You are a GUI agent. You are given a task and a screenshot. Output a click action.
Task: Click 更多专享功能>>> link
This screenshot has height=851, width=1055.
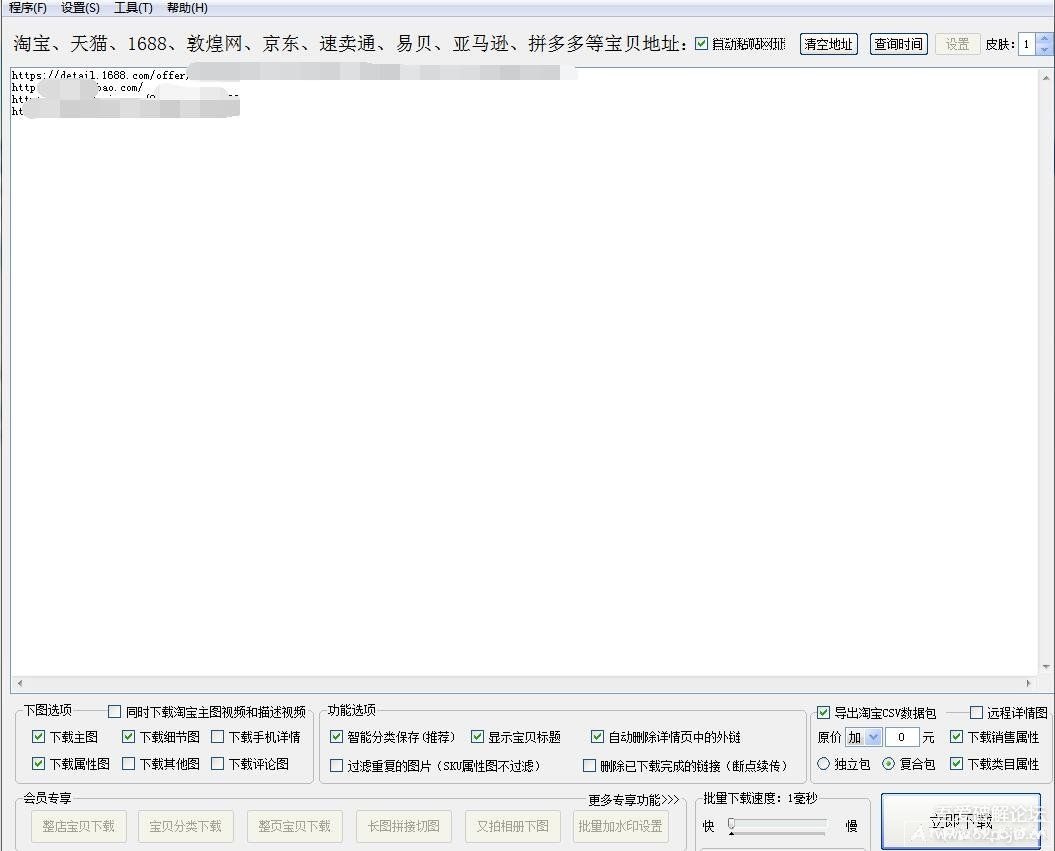pyautogui.click(x=633, y=800)
